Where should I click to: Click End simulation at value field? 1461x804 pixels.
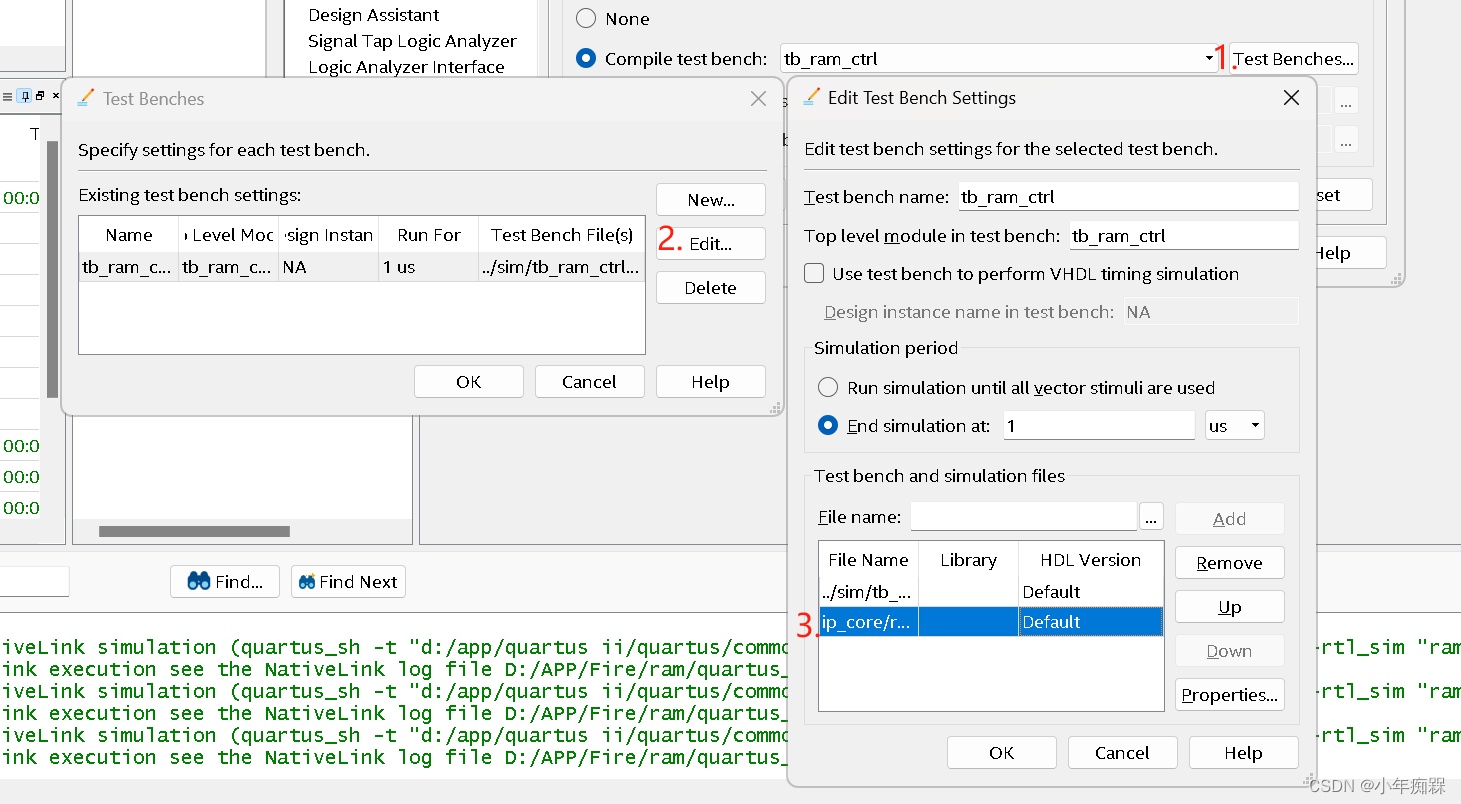point(1099,426)
